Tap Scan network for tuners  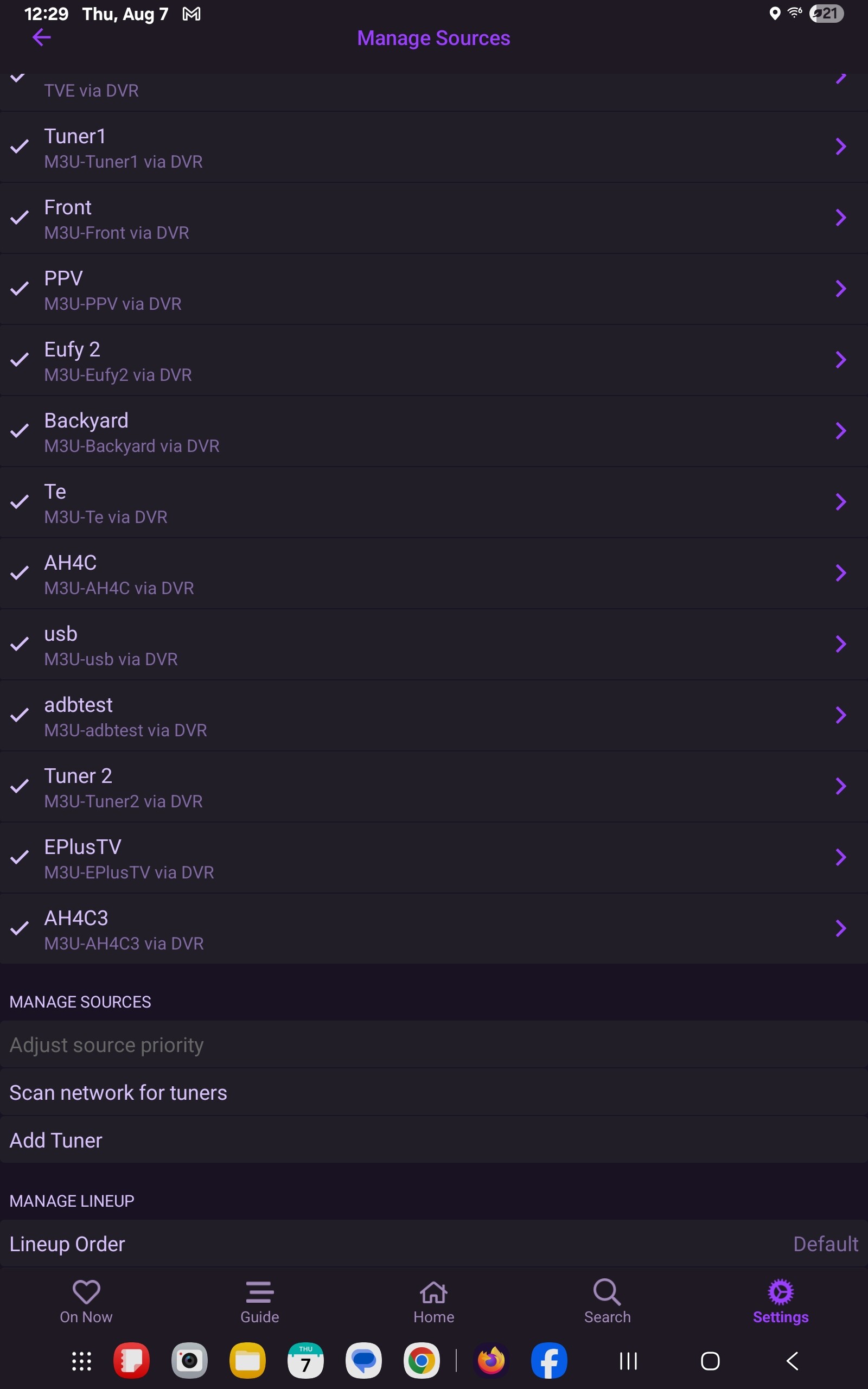(118, 1093)
